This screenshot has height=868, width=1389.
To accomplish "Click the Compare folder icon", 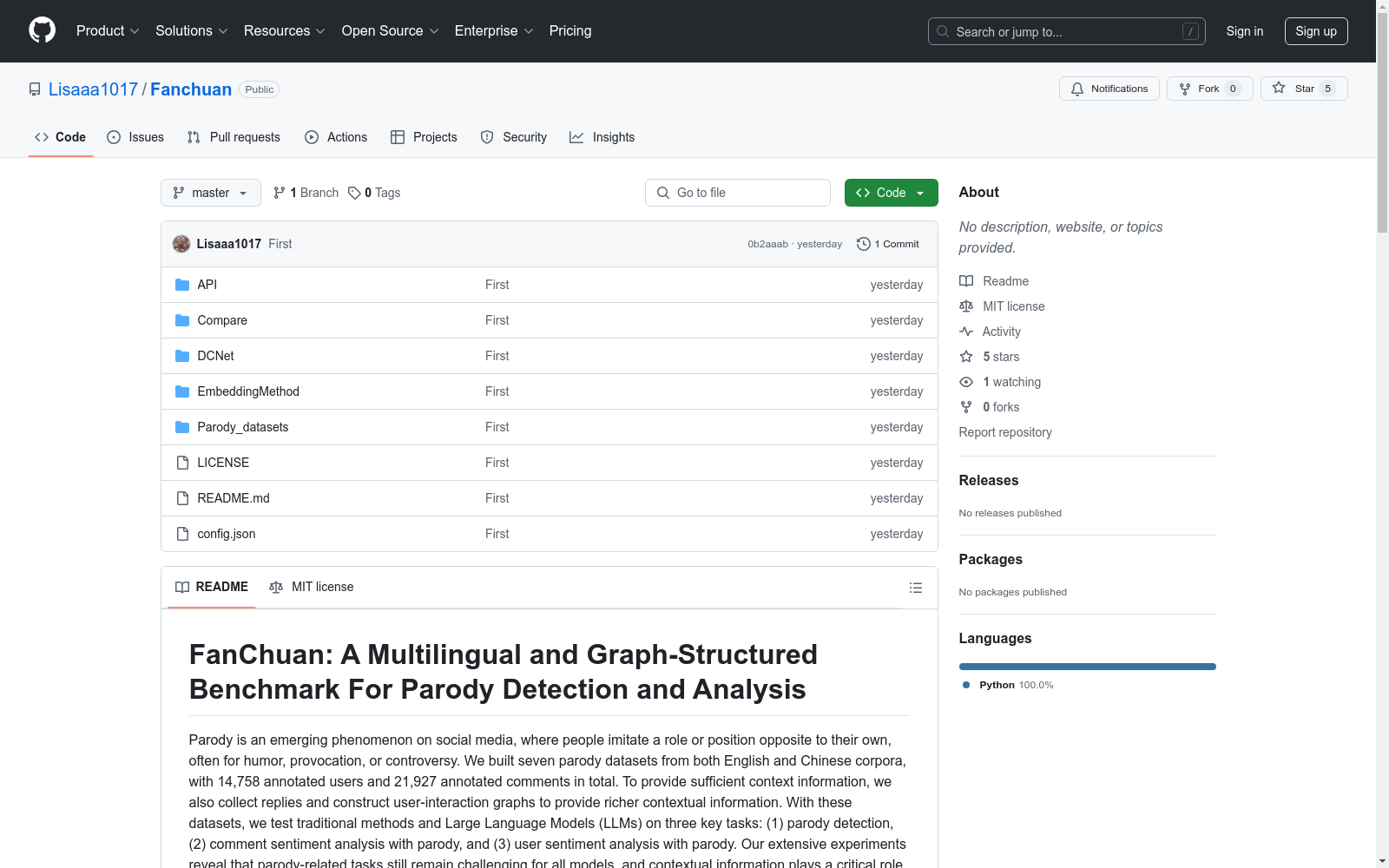I will click(x=182, y=320).
